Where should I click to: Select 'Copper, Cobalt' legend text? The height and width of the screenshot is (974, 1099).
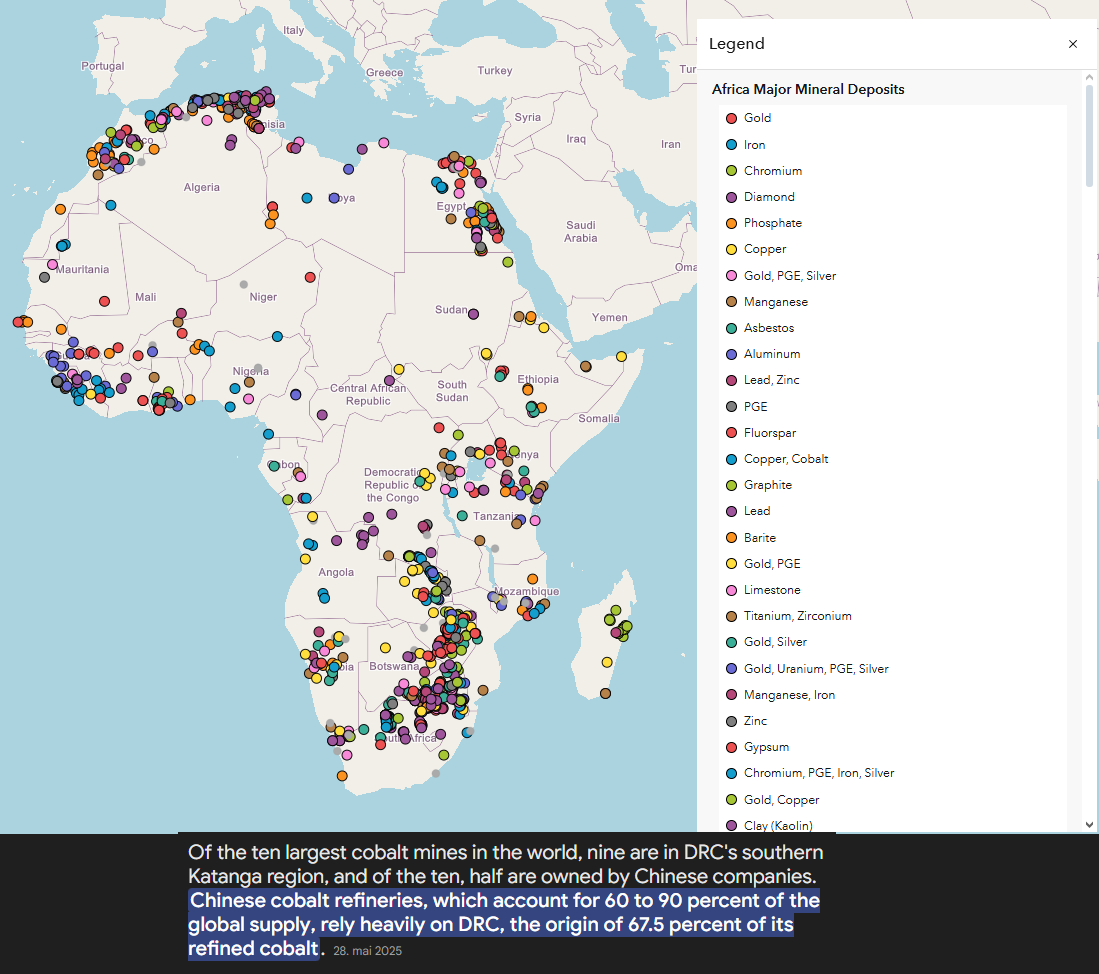(x=786, y=459)
